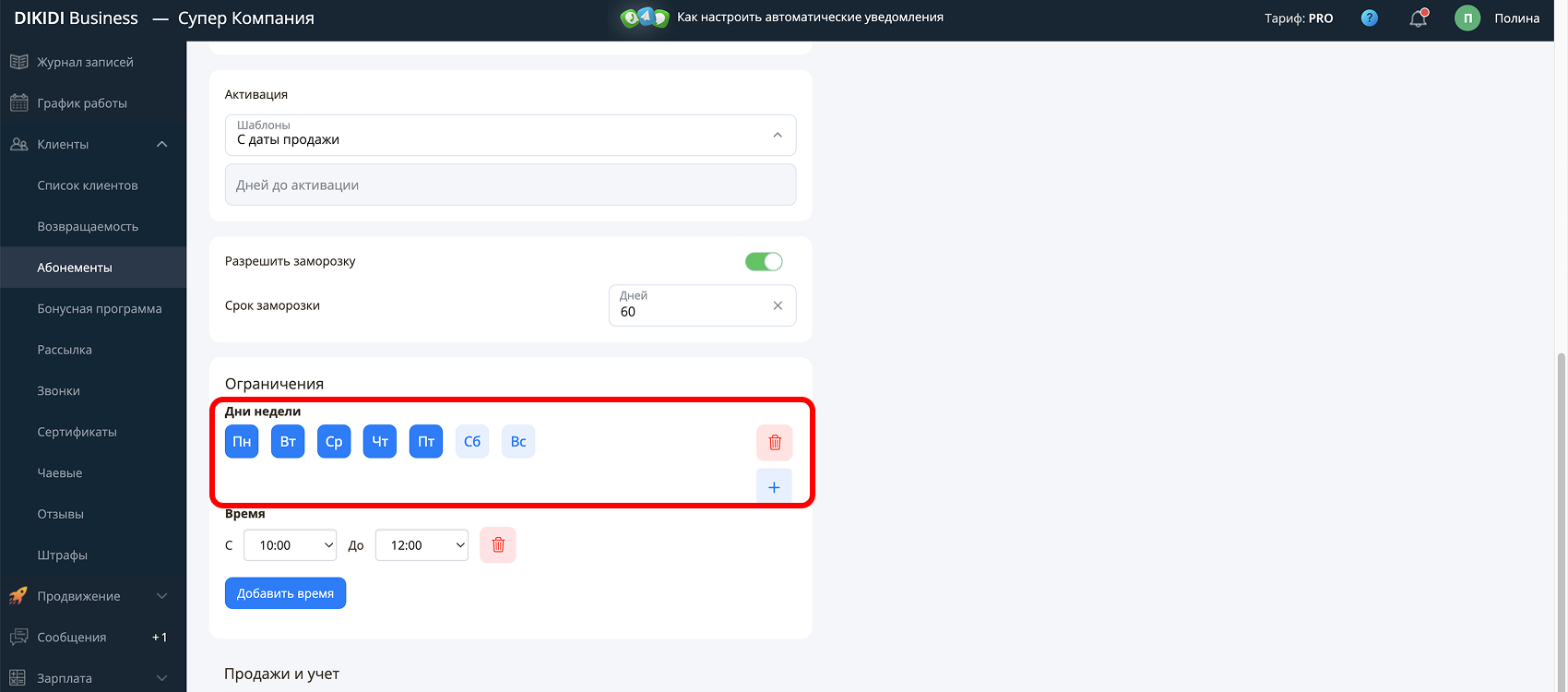Viewport: 1568px width, 692px height.
Task: Click the DIKIDI Business logo
Action: [x=76, y=18]
